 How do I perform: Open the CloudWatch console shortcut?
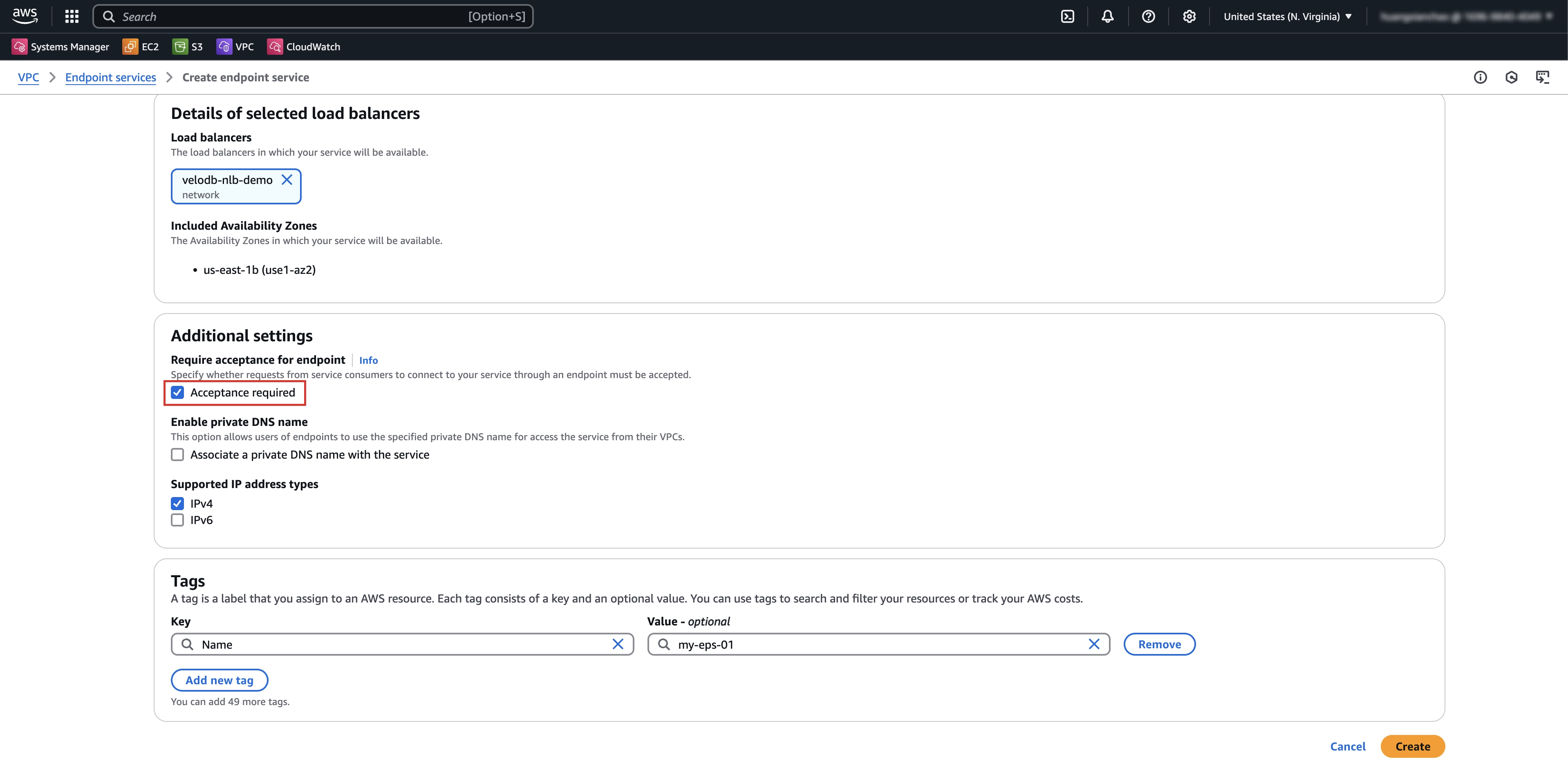pyautogui.click(x=303, y=46)
